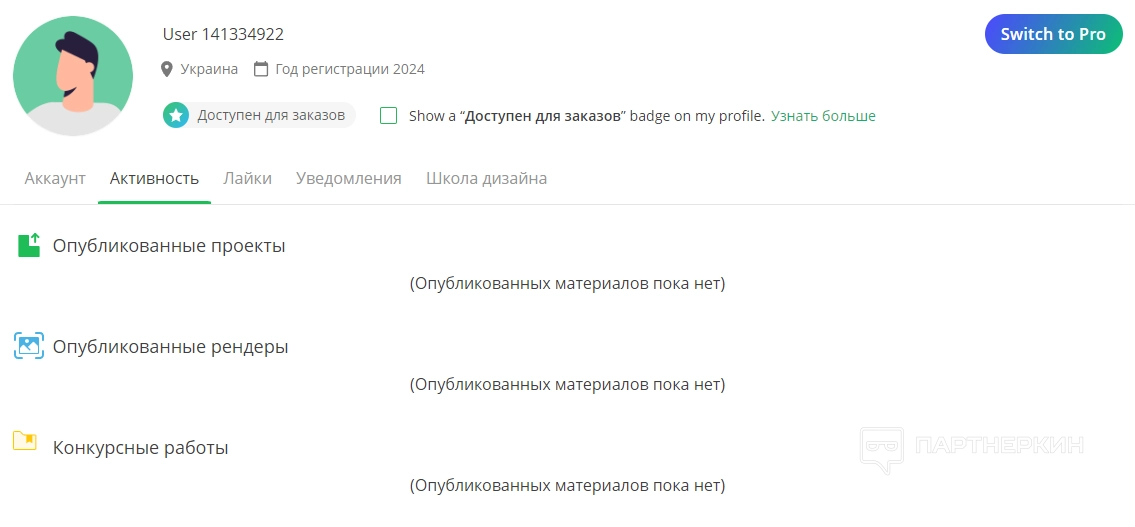
Task: Open the Уведомления tab
Action: [349, 178]
